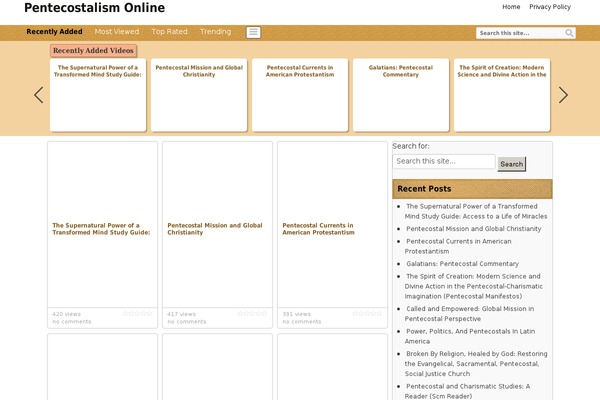Click the Pentecostalism Online site title
The image size is (600, 400).
95,8
